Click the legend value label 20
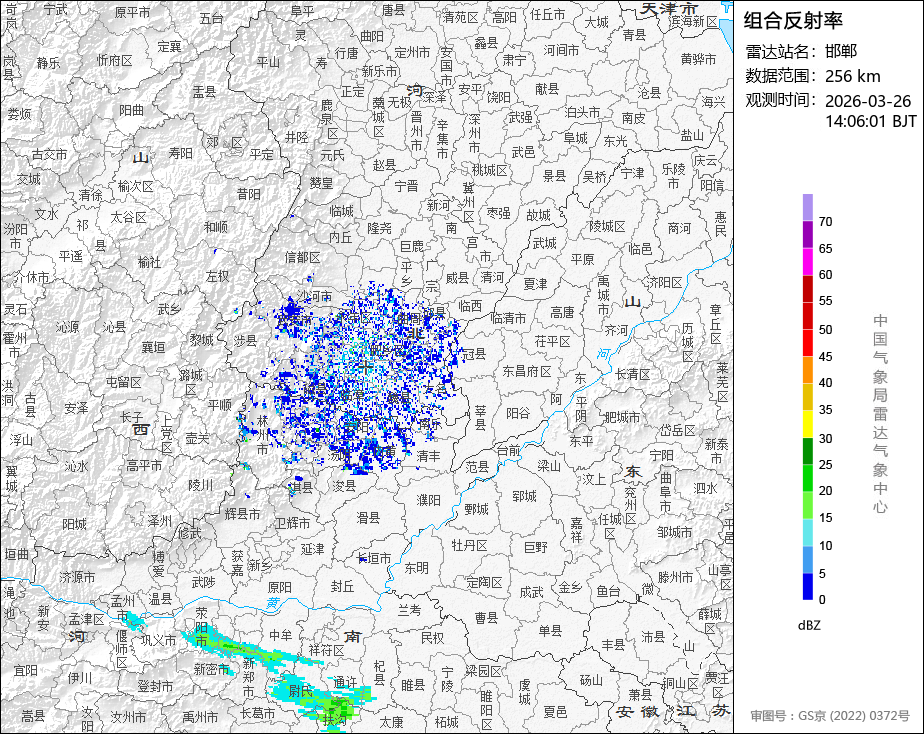The height and width of the screenshot is (734, 924). click(x=826, y=491)
